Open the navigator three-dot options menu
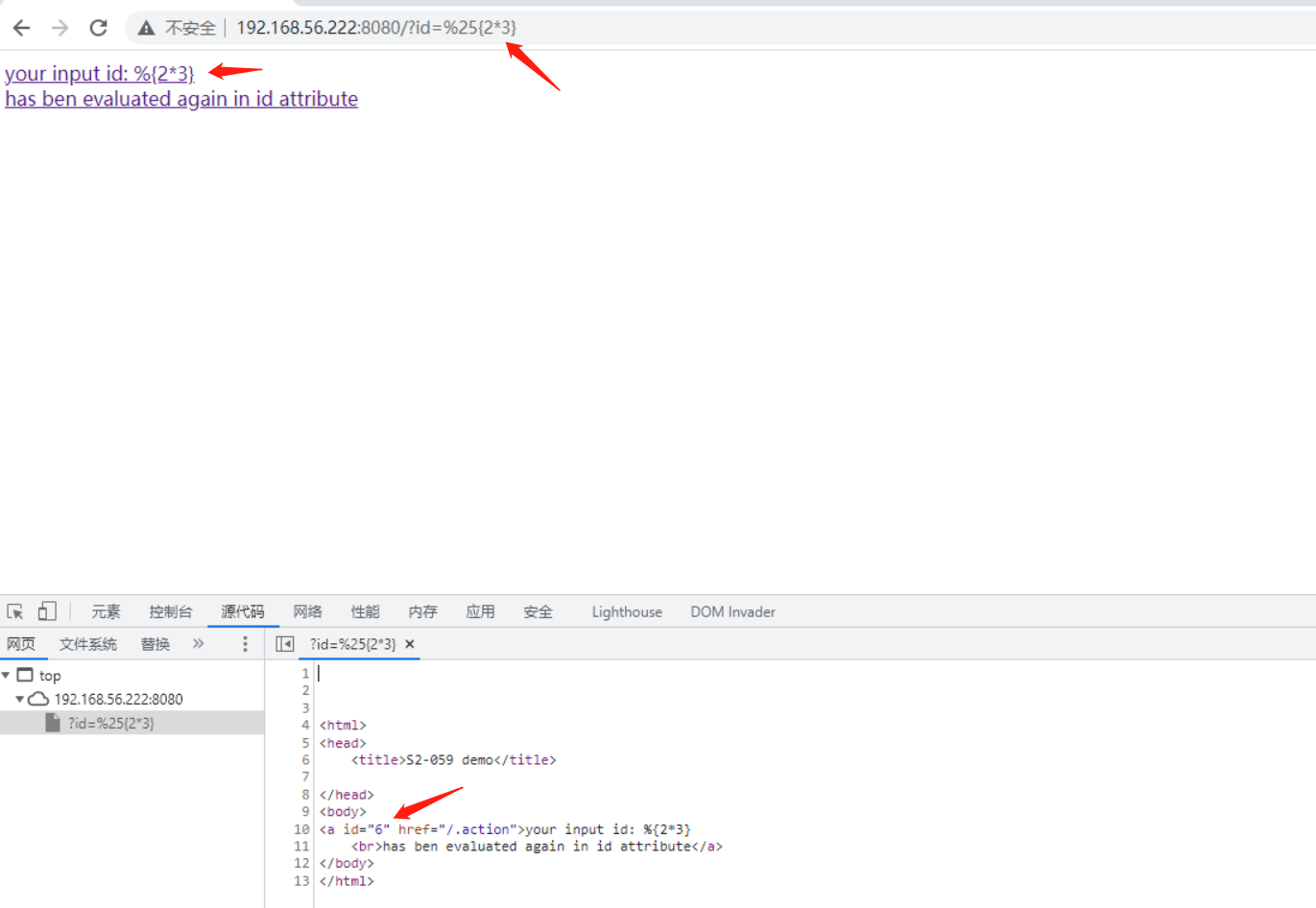Viewport: 1316px width, 908px height. coord(245,644)
